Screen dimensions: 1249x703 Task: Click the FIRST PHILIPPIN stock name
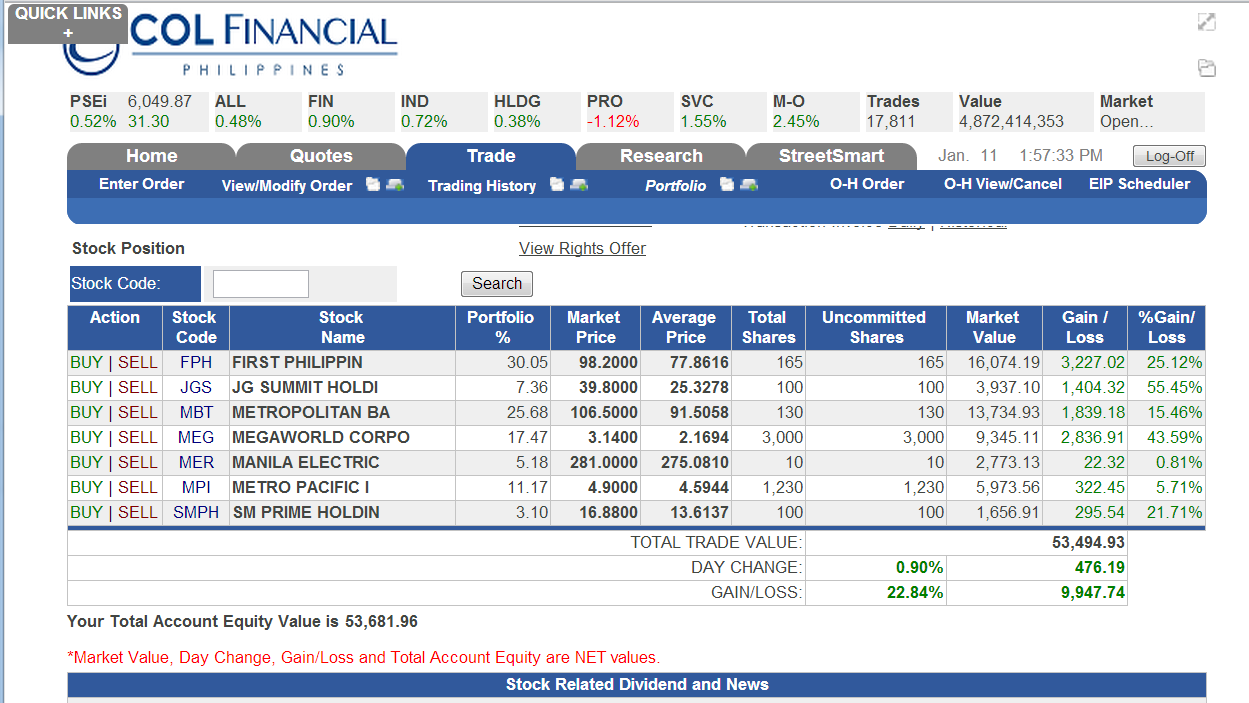pos(297,362)
